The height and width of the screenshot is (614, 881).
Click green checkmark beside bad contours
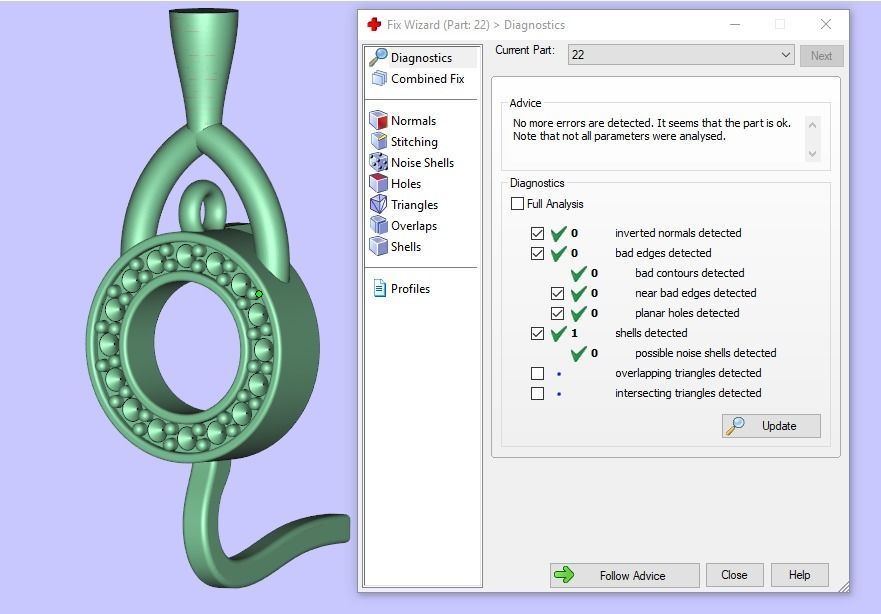[578, 274]
